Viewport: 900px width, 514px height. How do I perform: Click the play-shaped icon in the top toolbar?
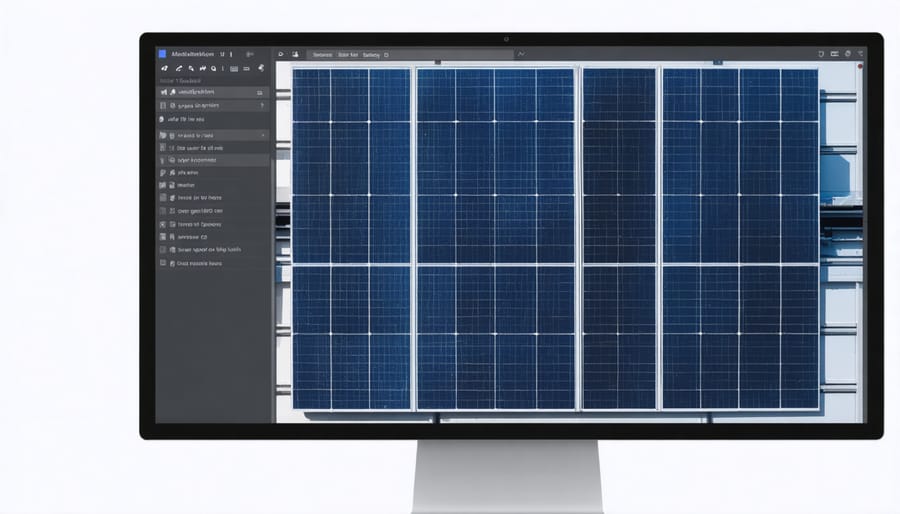point(281,54)
